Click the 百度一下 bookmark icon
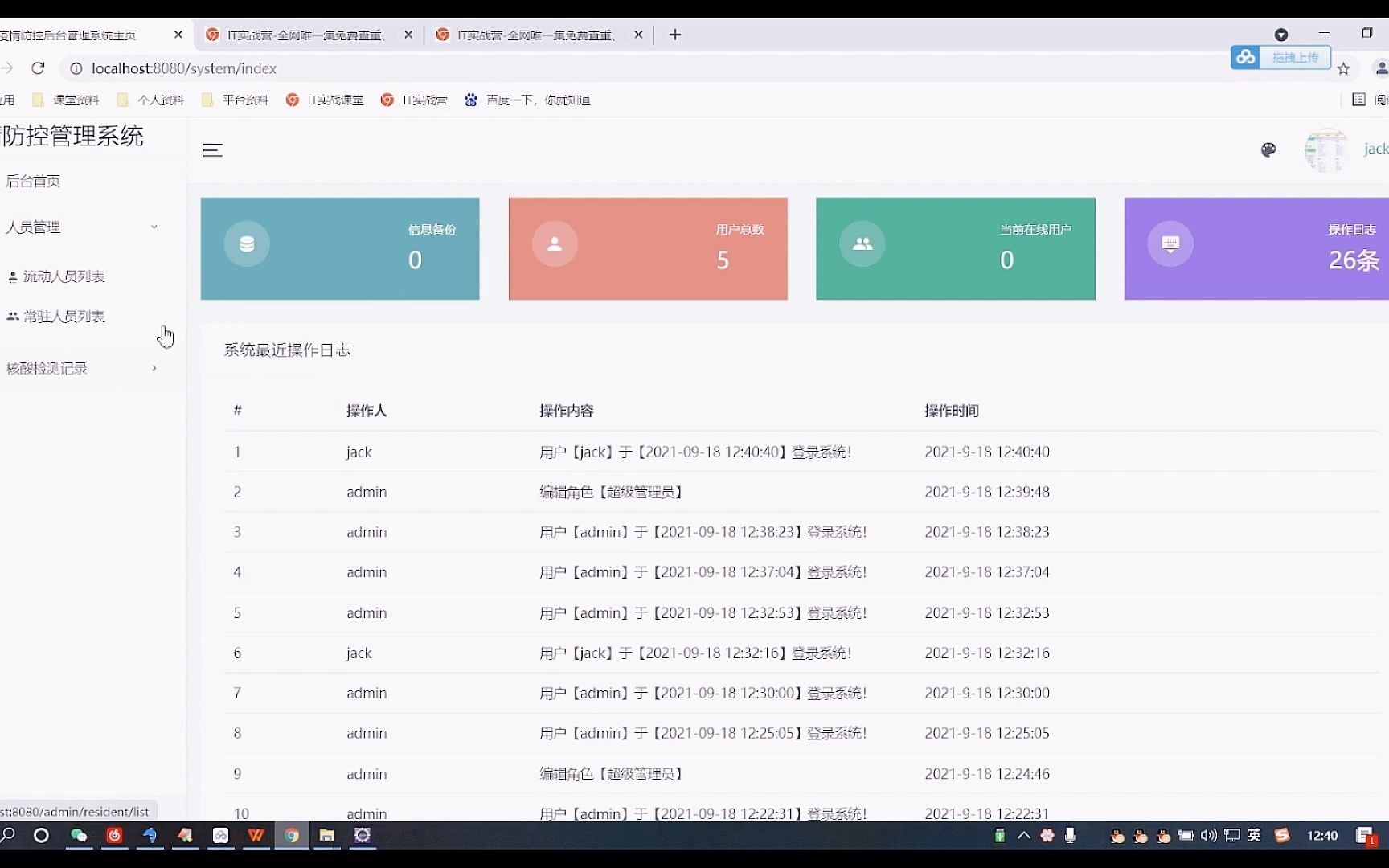This screenshot has height=868, width=1389. click(x=471, y=100)
